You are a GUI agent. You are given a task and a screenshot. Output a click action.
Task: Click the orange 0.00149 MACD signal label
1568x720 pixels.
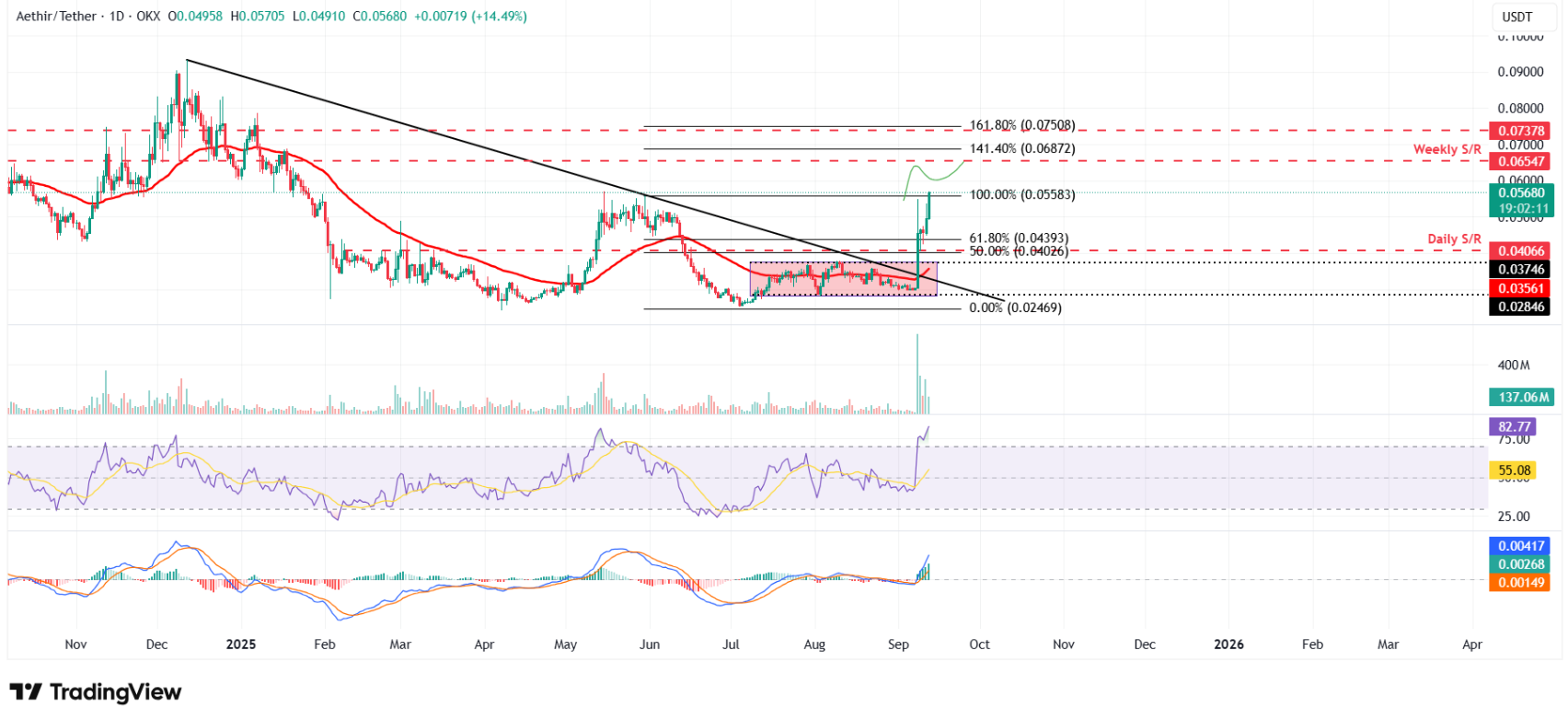click(1520, 583)
